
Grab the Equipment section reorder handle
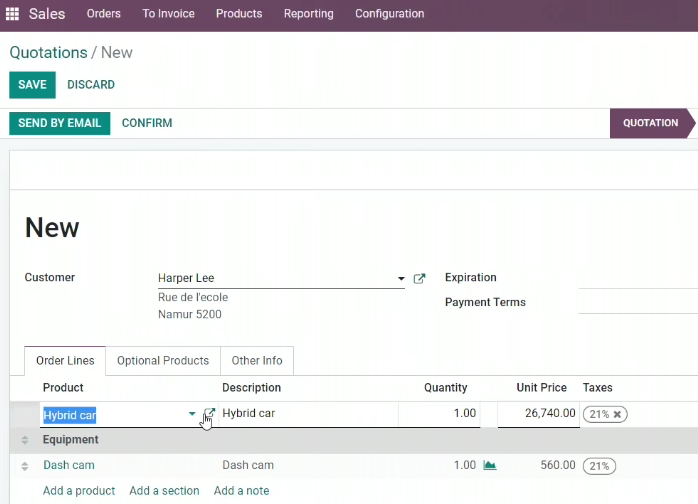pos(25,440)
